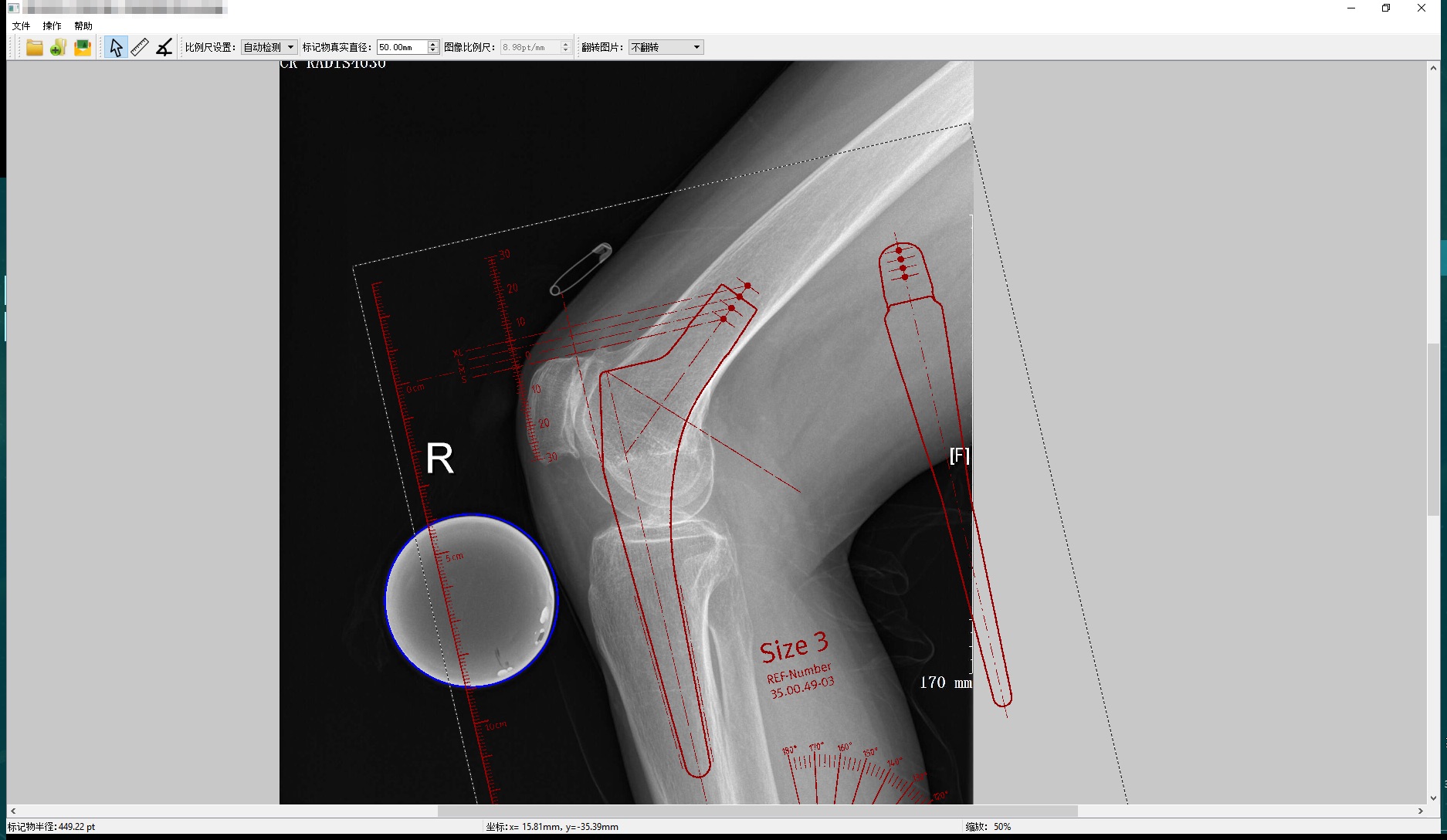Minimize the application window
The height and width of the screenshot is (840, 1447).
pos(1351,8)
